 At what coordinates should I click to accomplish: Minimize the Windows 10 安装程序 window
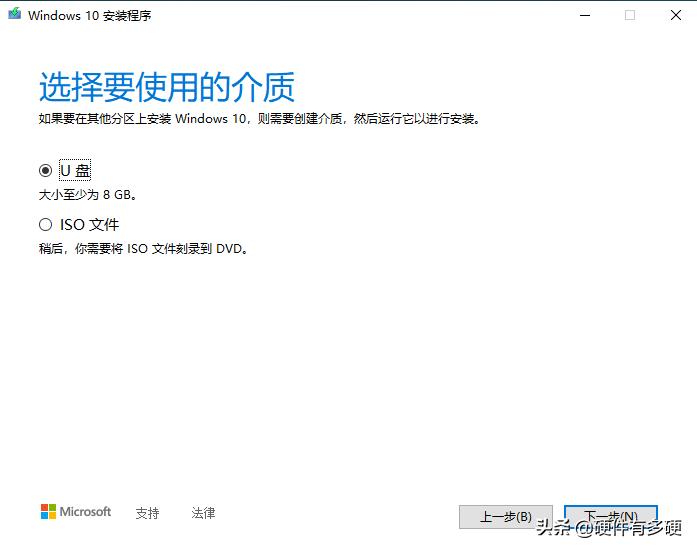pyautogui.click(x=585, y=16)
